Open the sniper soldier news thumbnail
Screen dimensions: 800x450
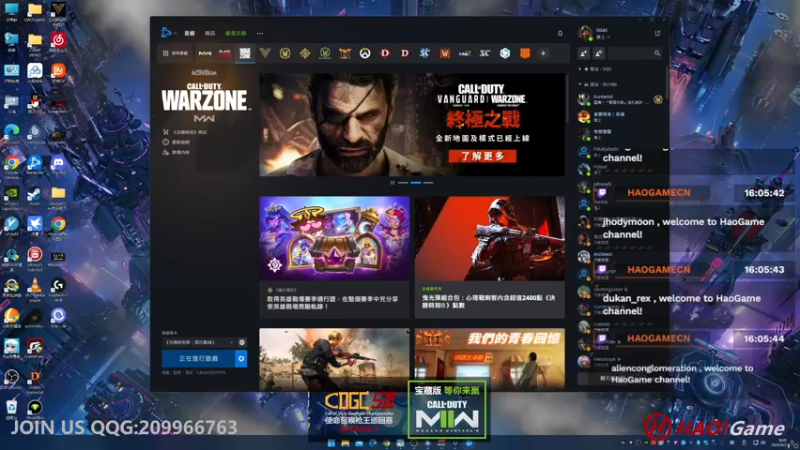[334, 359]
